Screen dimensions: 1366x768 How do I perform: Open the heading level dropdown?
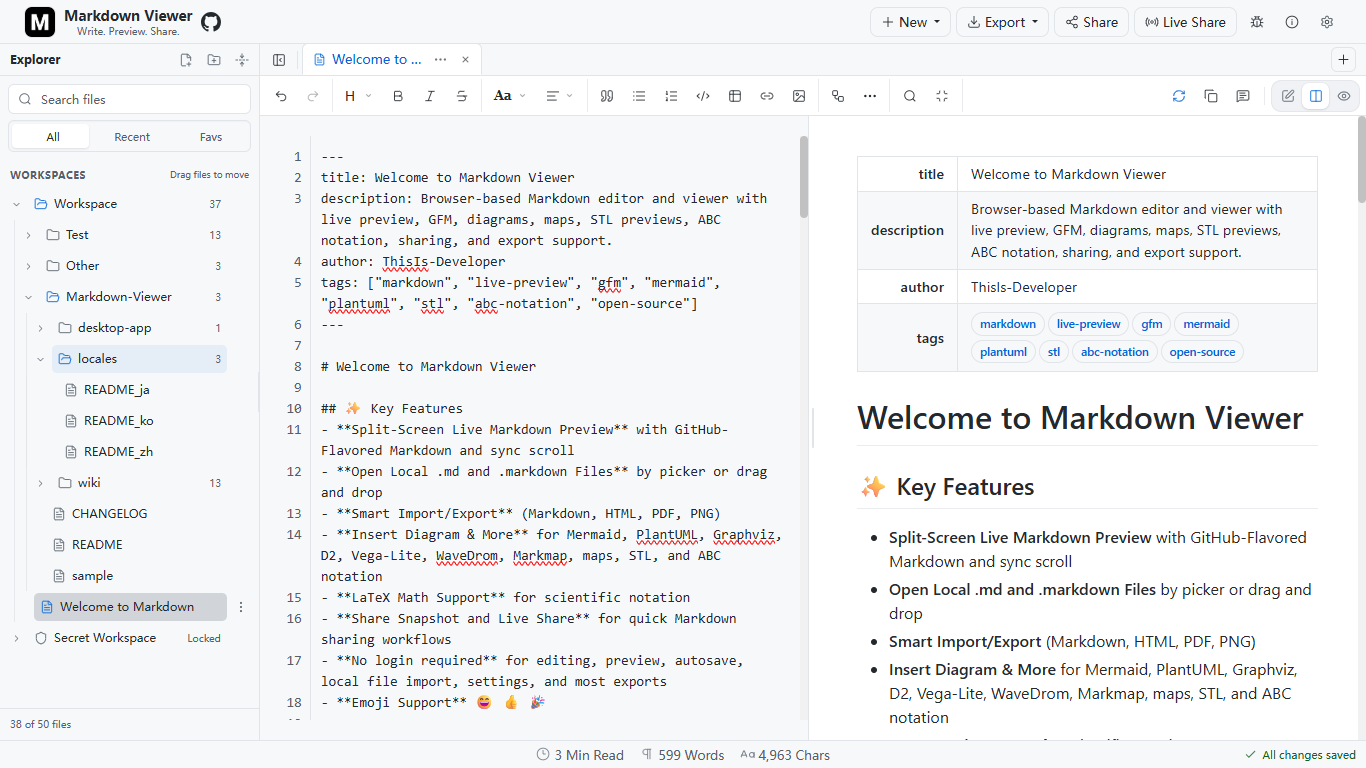(x=358, y=96)
